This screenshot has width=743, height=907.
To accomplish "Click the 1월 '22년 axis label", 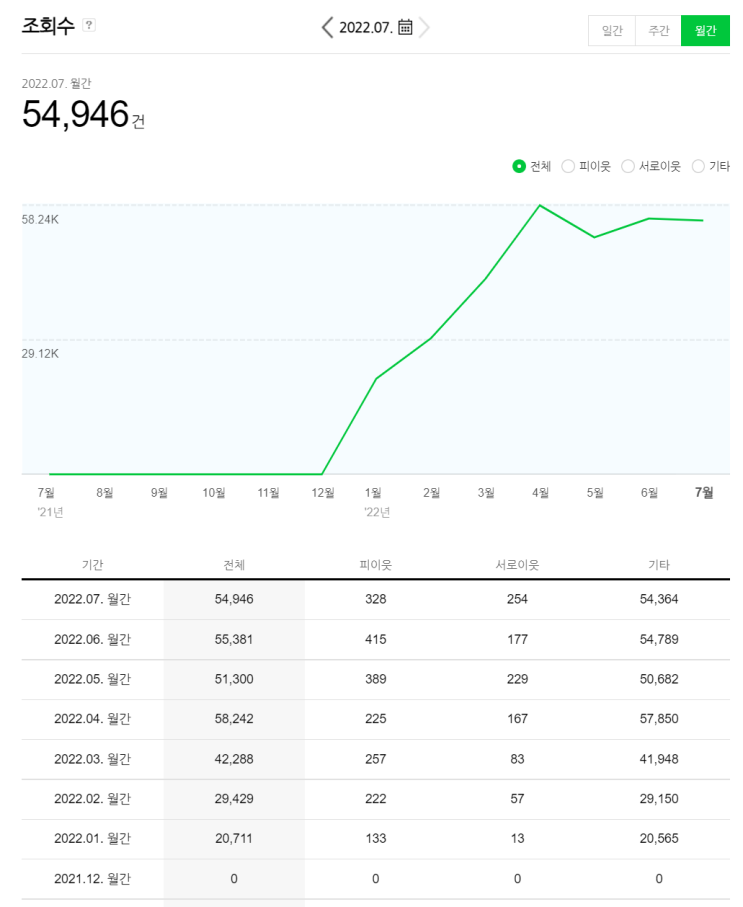I will (376, 502).
